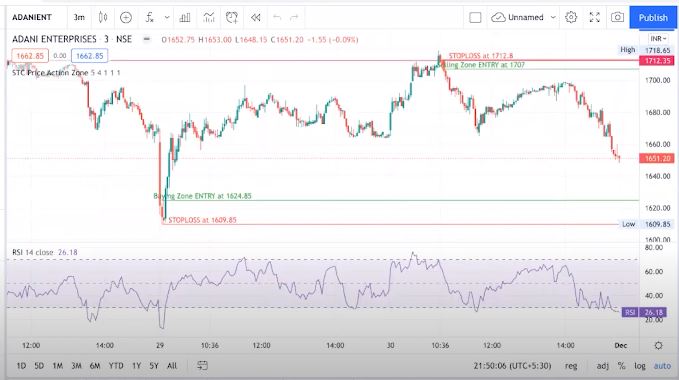Expand the layout name dropdown arrow
Viewport: 679px width, 380px height.
point(553,17)
